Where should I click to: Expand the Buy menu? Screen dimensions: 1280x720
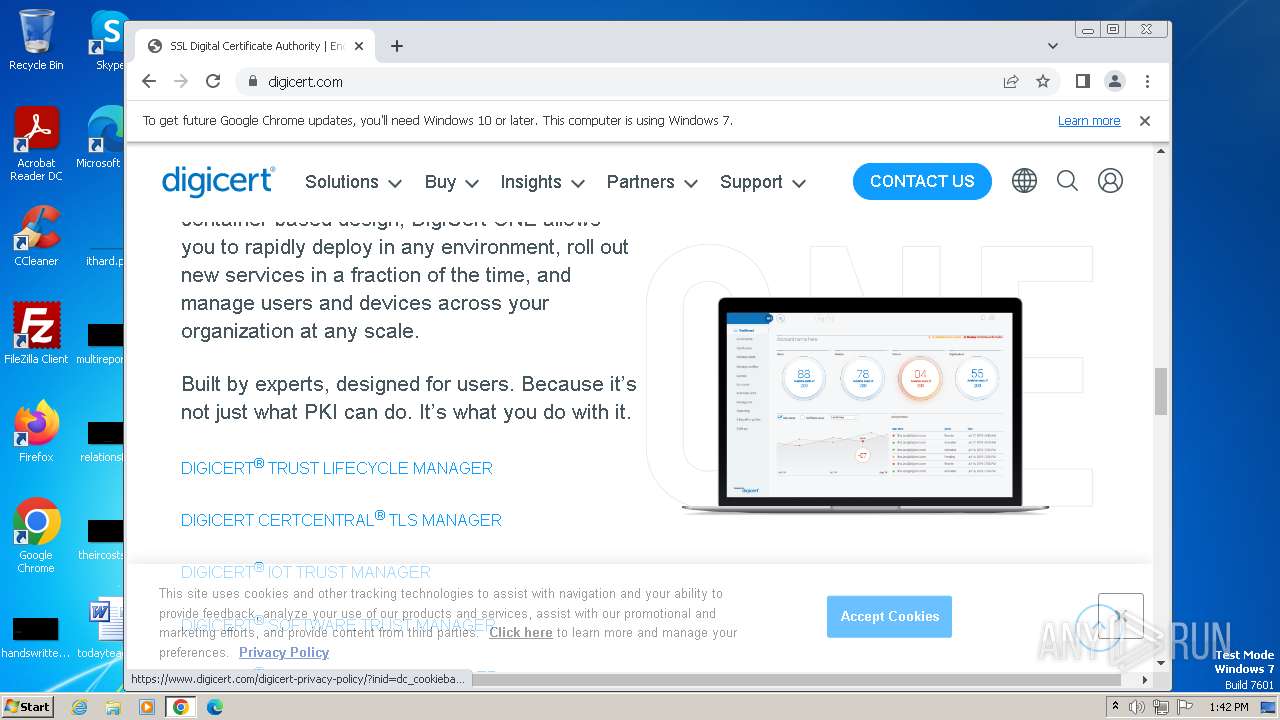point(451,182)
